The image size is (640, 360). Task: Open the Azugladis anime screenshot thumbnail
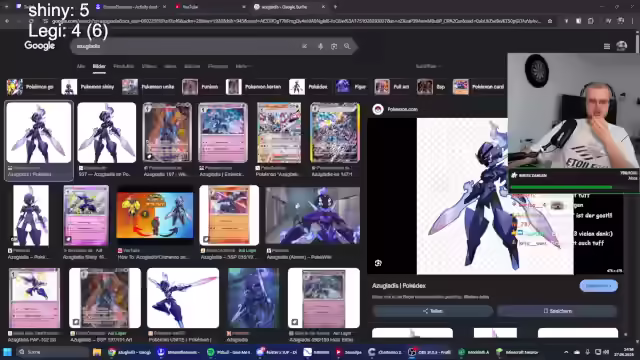(x=313, y=216)
